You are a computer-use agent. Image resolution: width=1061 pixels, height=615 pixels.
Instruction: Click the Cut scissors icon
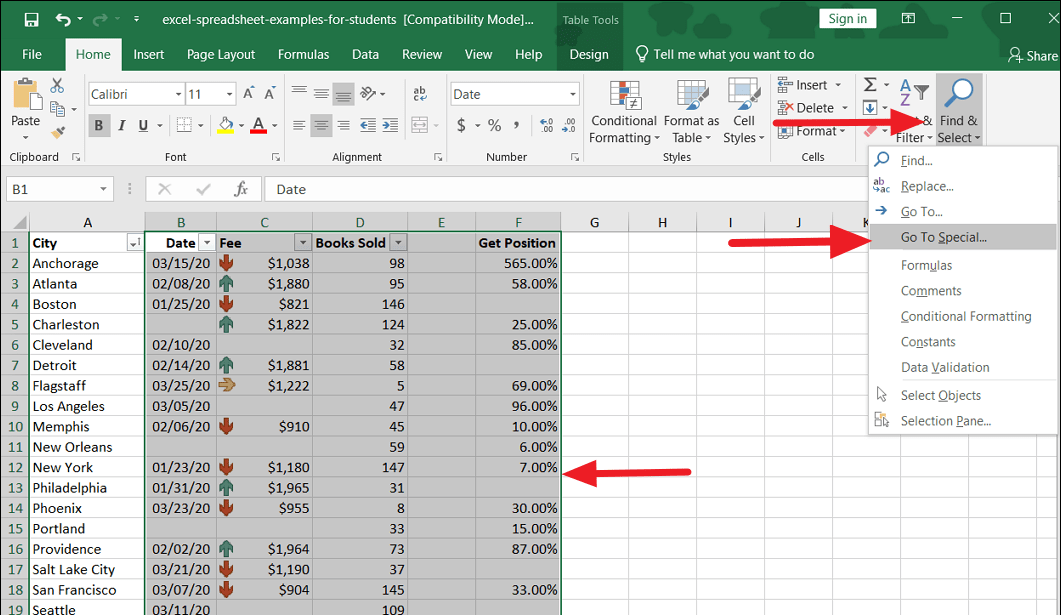coord(57,86)
